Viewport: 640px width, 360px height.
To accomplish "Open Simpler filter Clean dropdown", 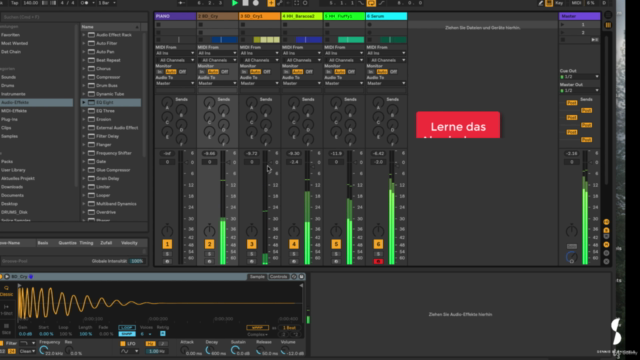I will tap(27, 351).
